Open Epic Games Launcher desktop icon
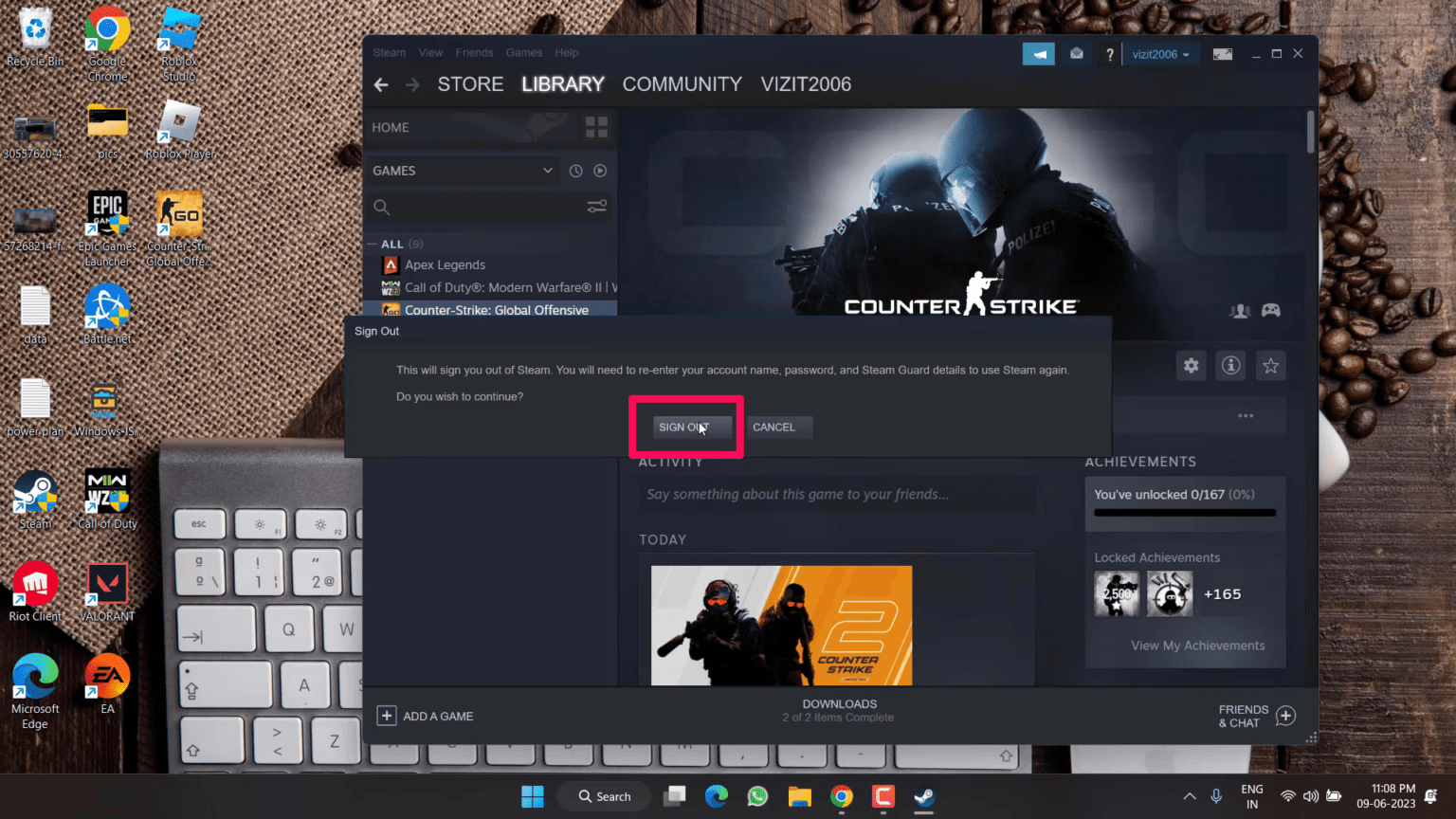Viewport: 1456px width, 819px height. point(107,228)
